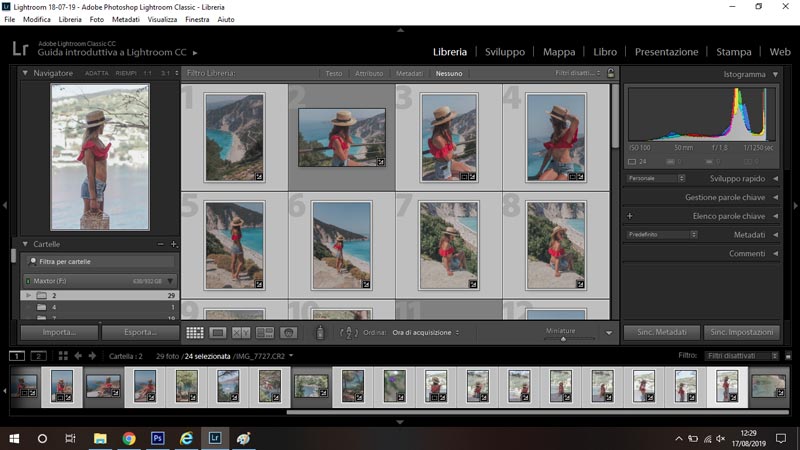The image size is (800, 450).
Task: Select grid thumbnail number 3
Action: pyautogui.click(x=449, y=138)
